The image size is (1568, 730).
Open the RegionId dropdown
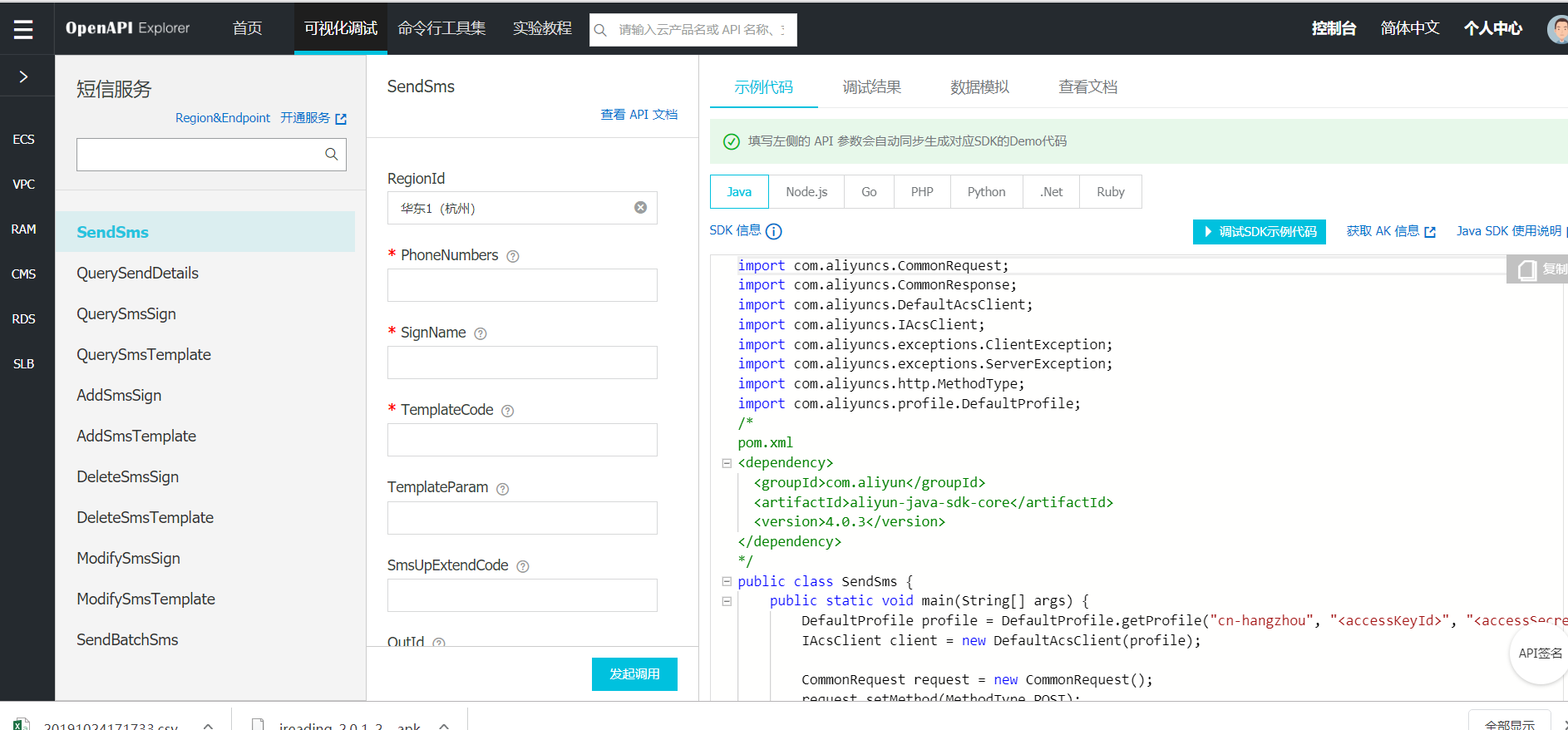522,208
